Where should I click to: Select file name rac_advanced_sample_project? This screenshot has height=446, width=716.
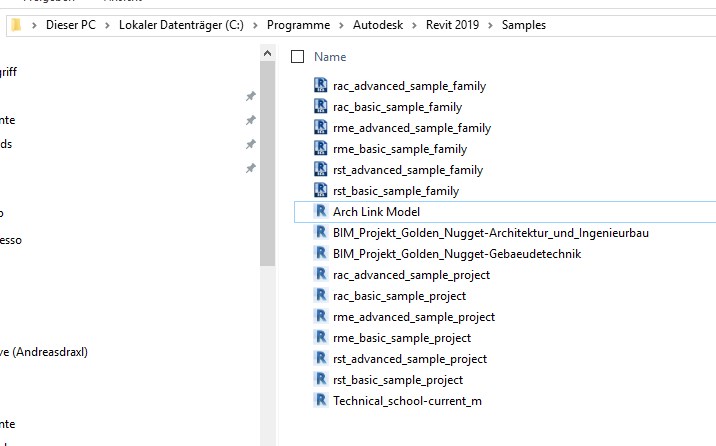[x=411, y=275]
